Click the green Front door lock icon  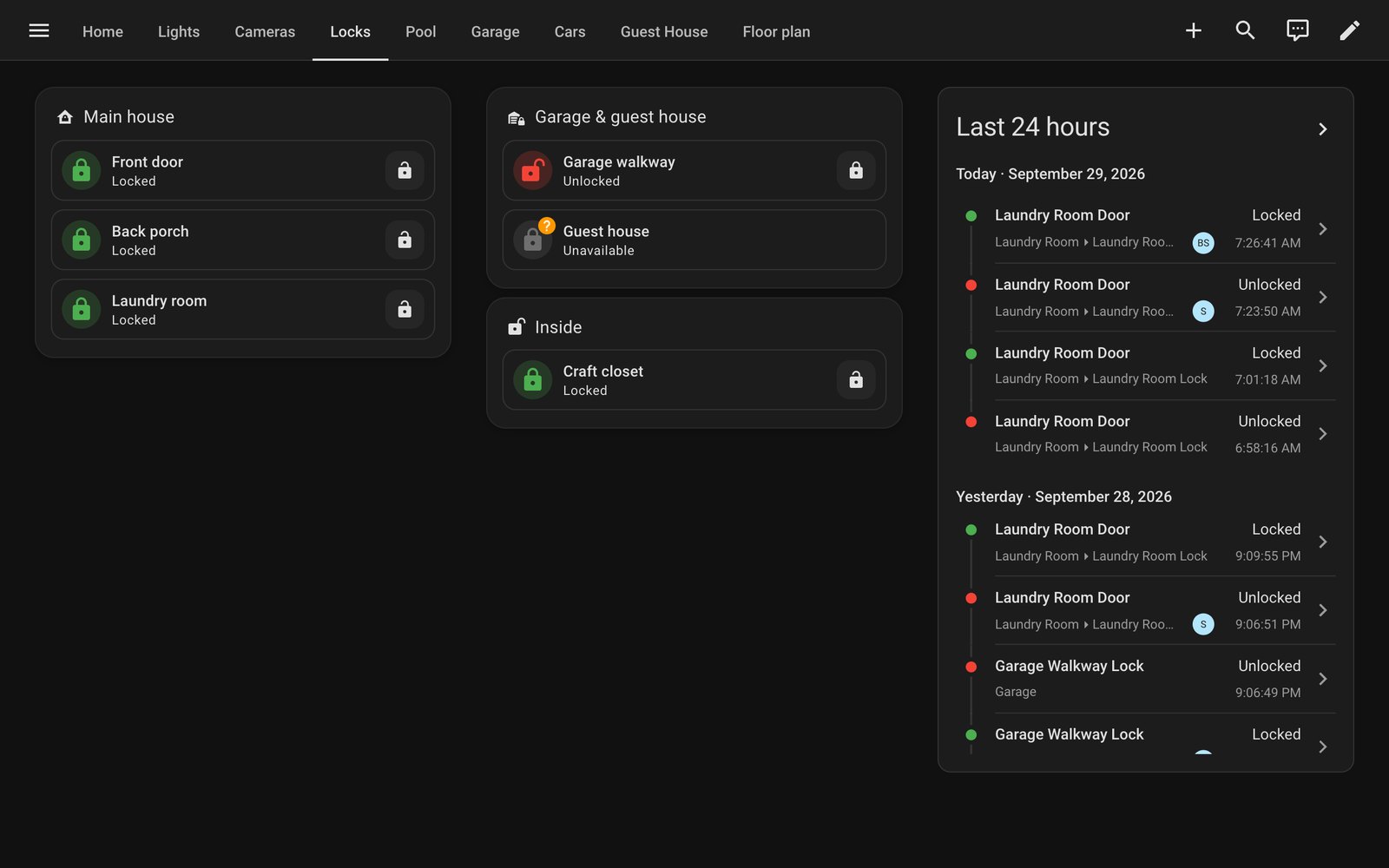(82, 170)
